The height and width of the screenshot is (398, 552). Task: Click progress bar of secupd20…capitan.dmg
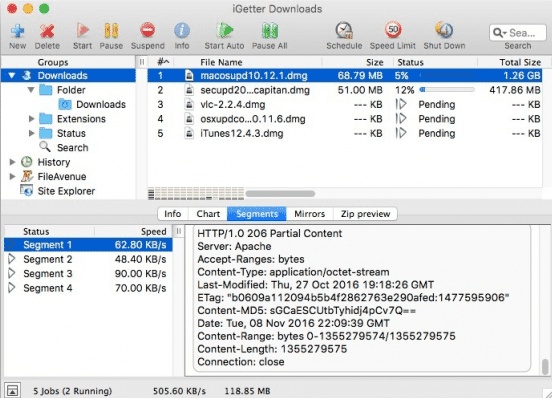pyautogui.click(x=447, y=90)
